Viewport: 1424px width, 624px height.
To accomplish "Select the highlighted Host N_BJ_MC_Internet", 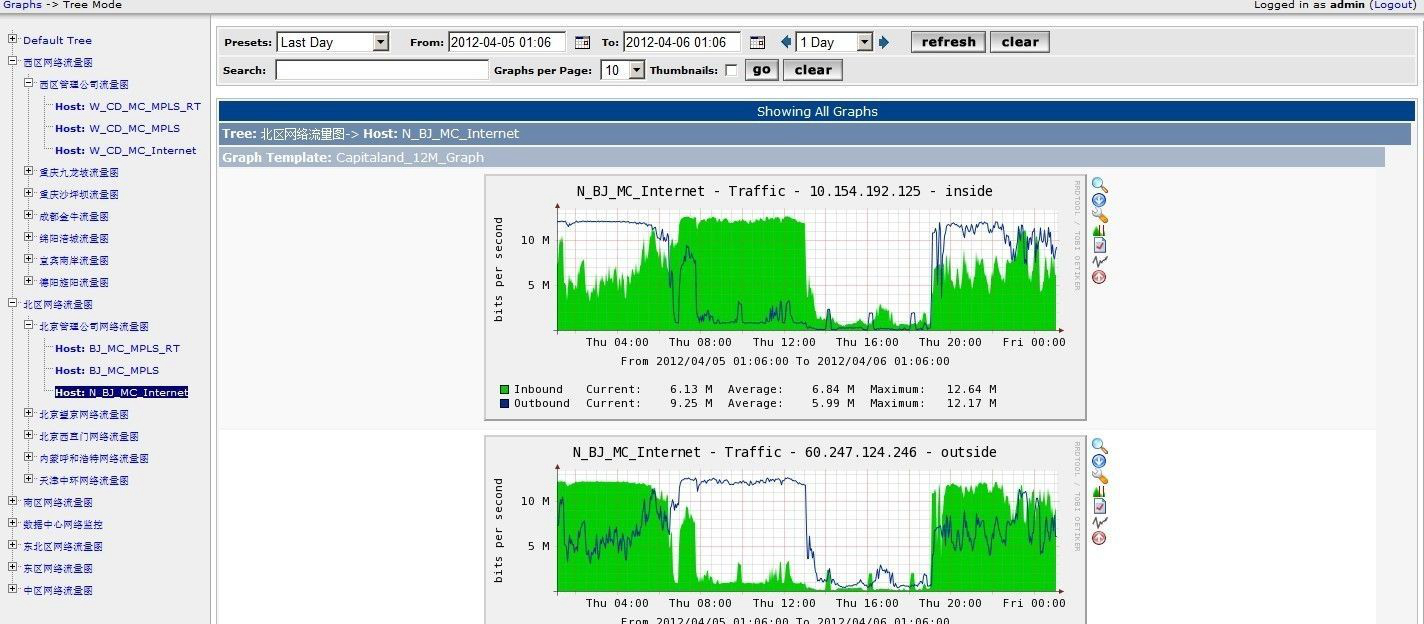I will (x=121, y=392).
